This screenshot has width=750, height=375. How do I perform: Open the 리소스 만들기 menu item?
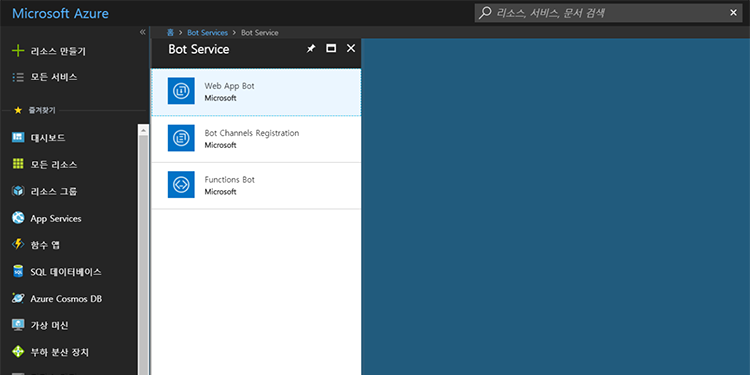[x=58, y=51]
